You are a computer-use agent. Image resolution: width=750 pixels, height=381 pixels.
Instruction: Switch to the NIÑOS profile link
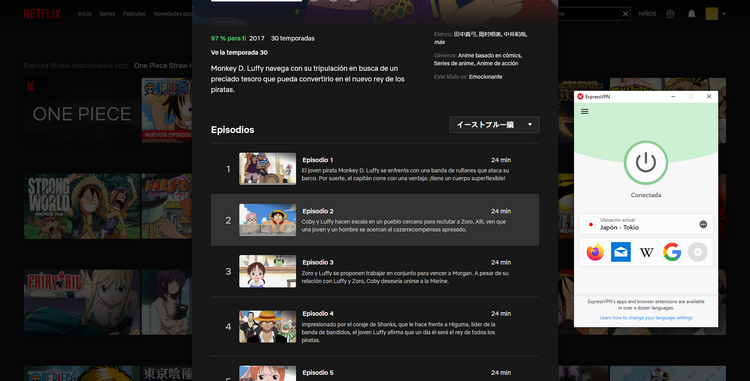(x=647, y=14)
